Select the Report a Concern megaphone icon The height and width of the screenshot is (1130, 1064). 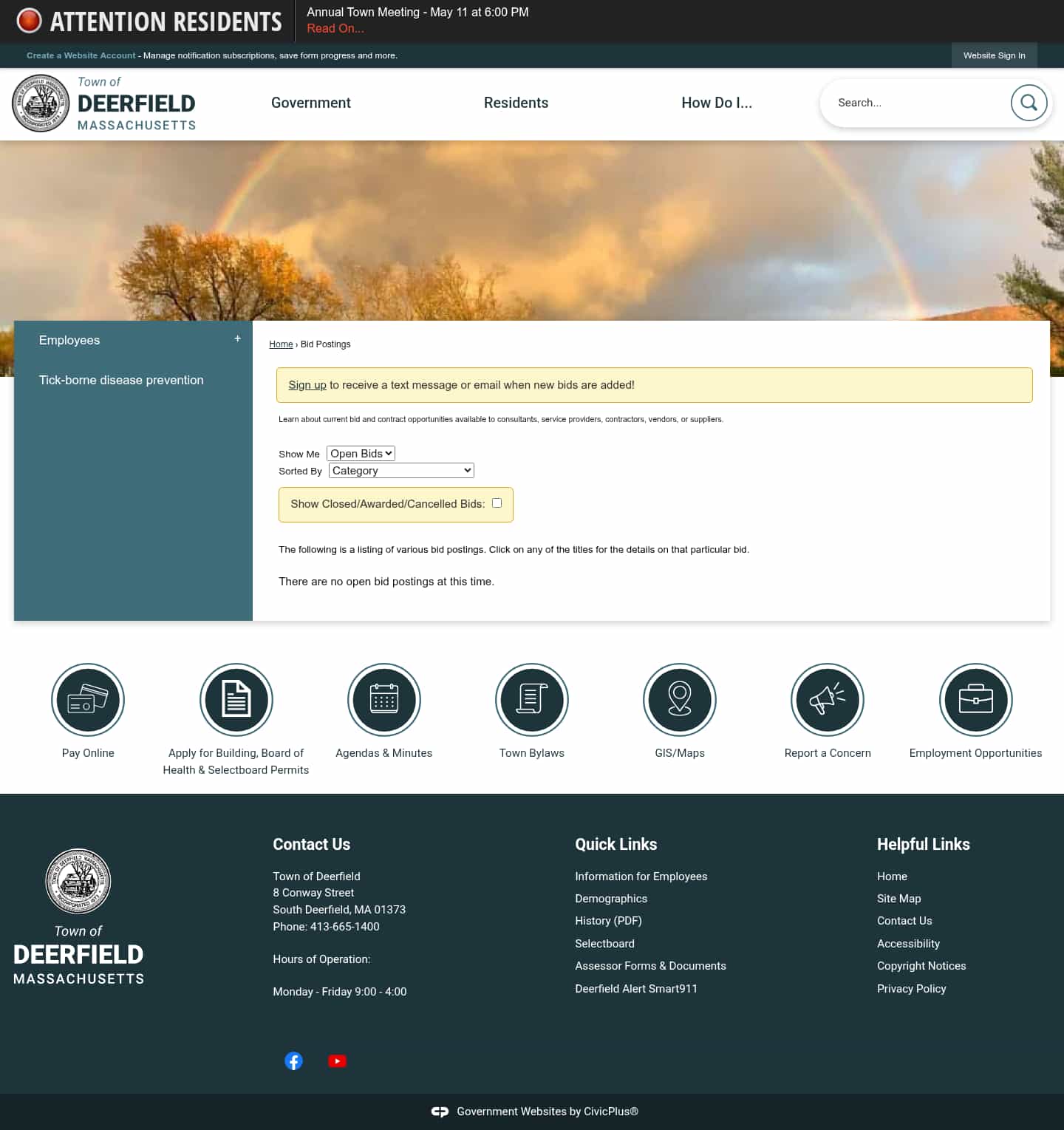(827, 700)
